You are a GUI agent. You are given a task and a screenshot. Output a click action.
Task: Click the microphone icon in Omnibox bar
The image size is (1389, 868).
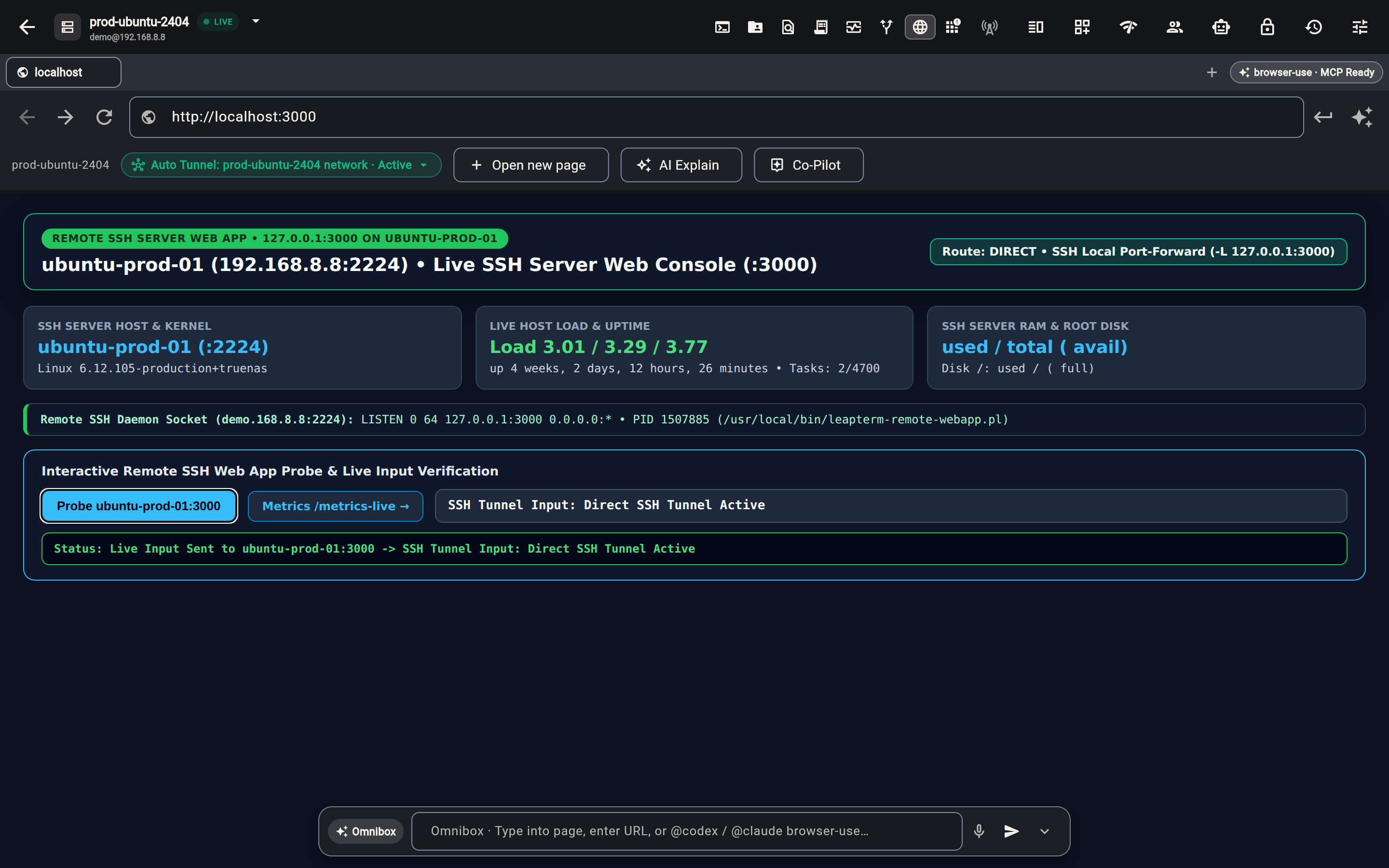click(x=979, y=831)
